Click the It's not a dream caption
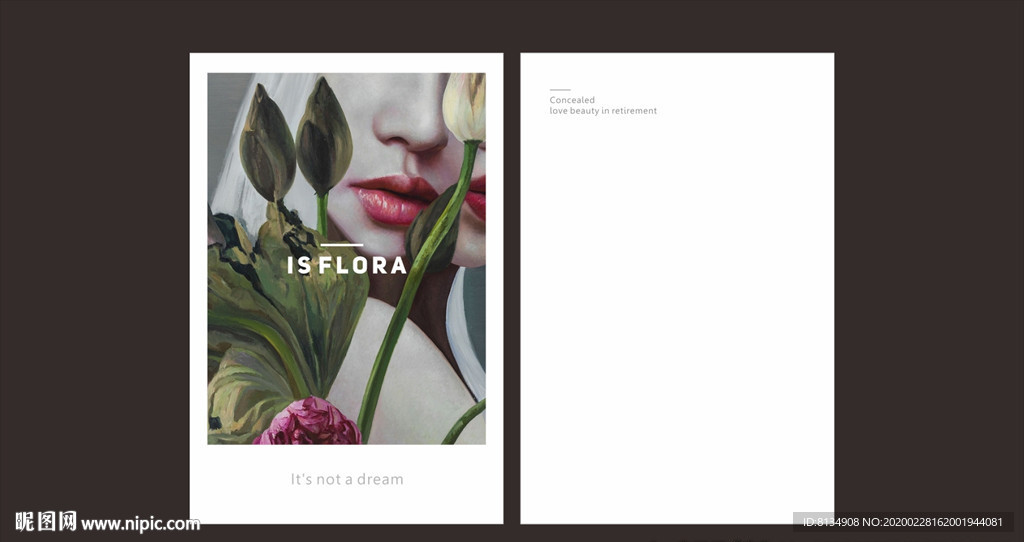The image size is (1024, 542). (x=347, y=479)
